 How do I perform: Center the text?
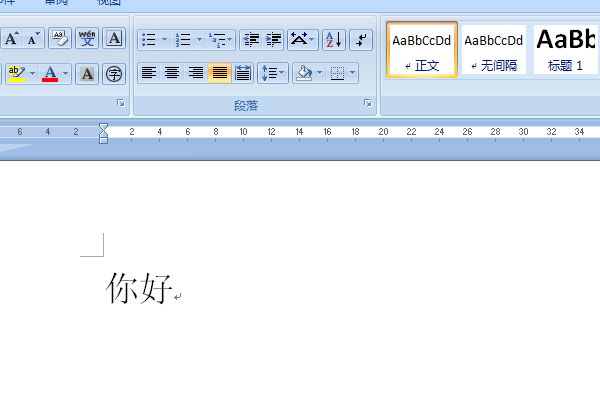(x=172, y=73)
